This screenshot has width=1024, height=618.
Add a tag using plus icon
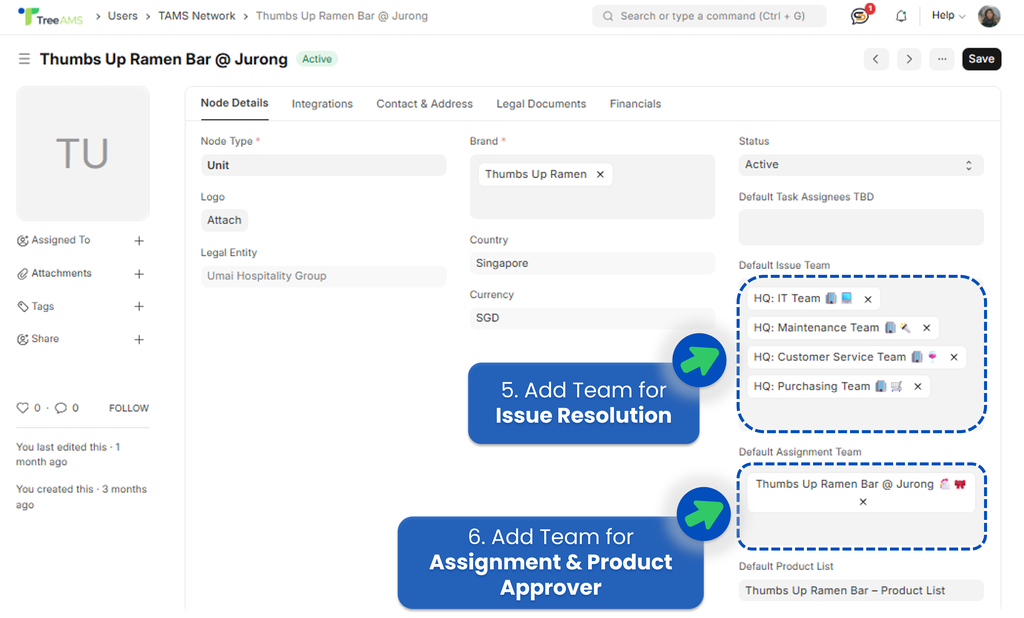coord(139,307)
